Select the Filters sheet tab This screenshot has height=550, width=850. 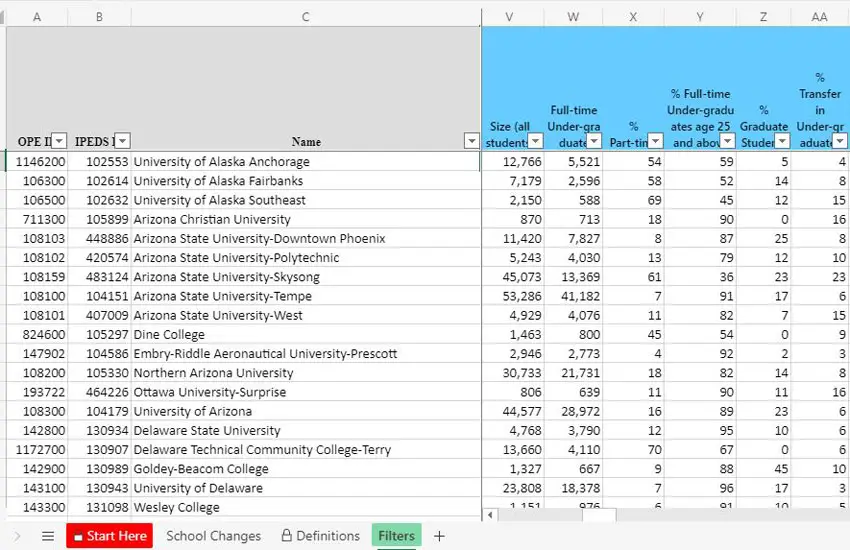[x=396, y=536]
